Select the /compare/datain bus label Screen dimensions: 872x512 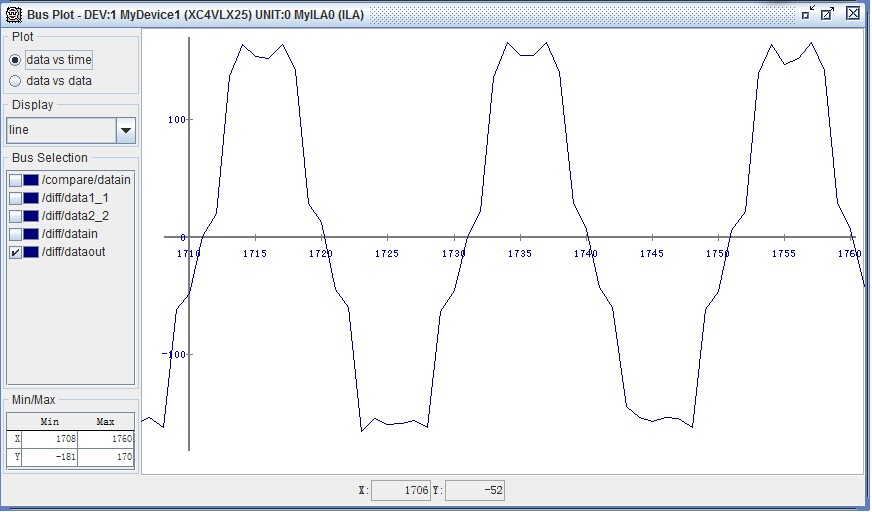(86, 180)
